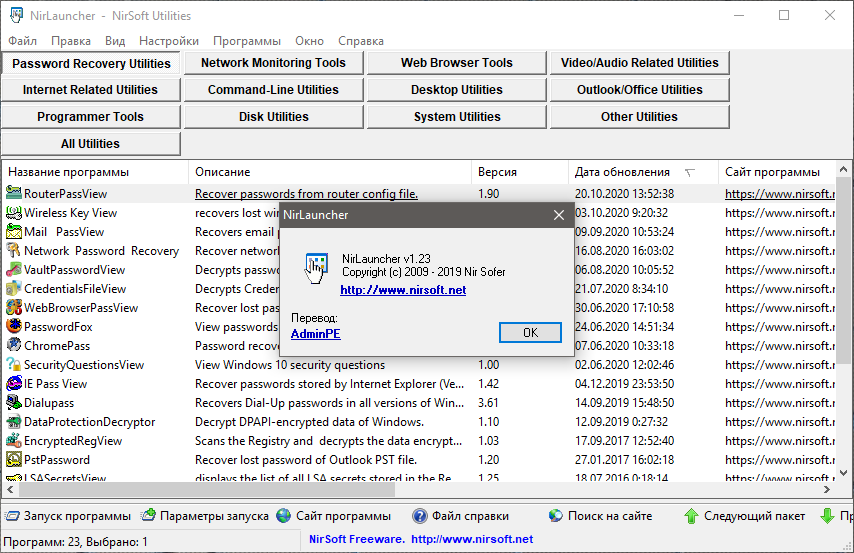This screenshot has height=553, width=854.
Task: Click the Dialupass program icon
Action: [14, 402]
